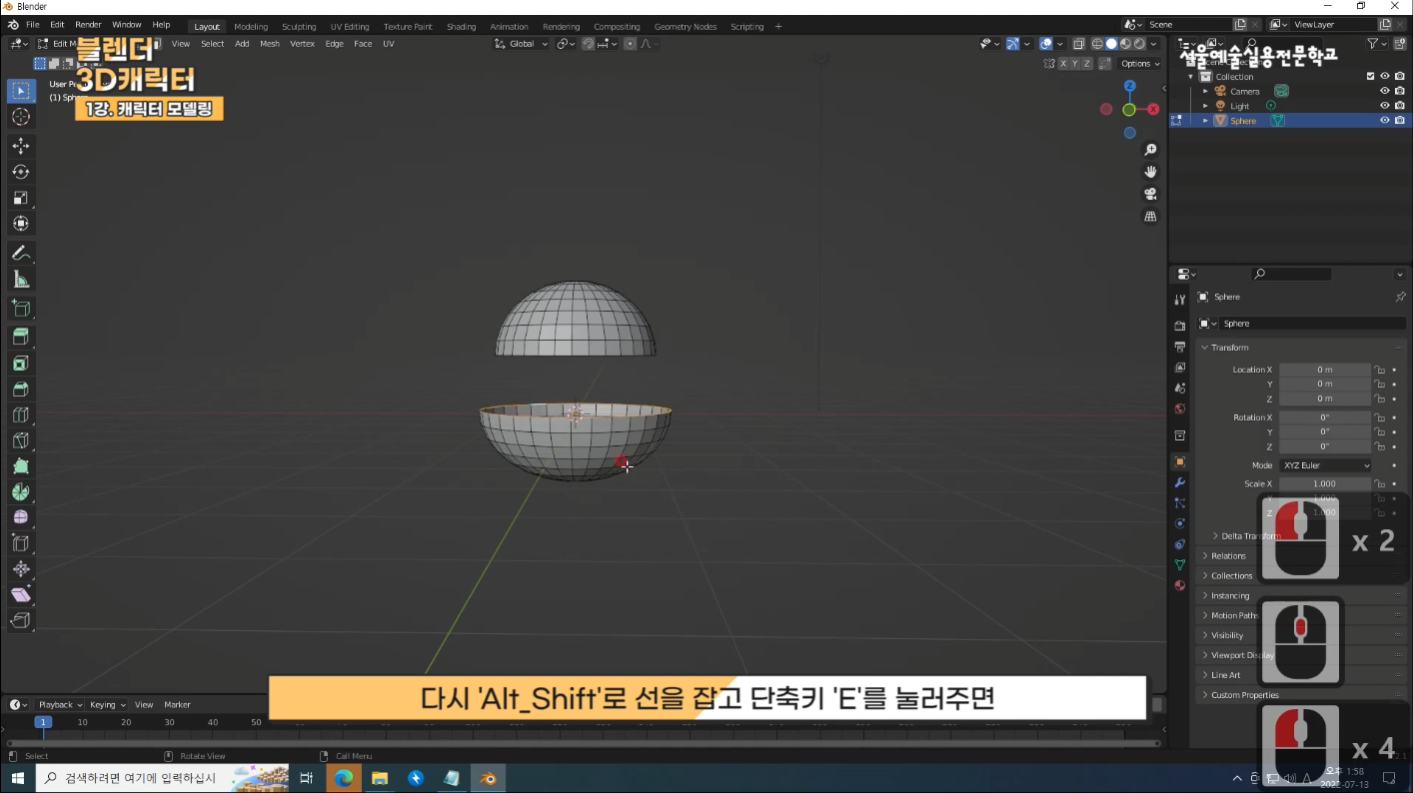This screenshot has width=1413, height=793.
Task: Choose the Rotate tool
Action: (x=21, y=172)
